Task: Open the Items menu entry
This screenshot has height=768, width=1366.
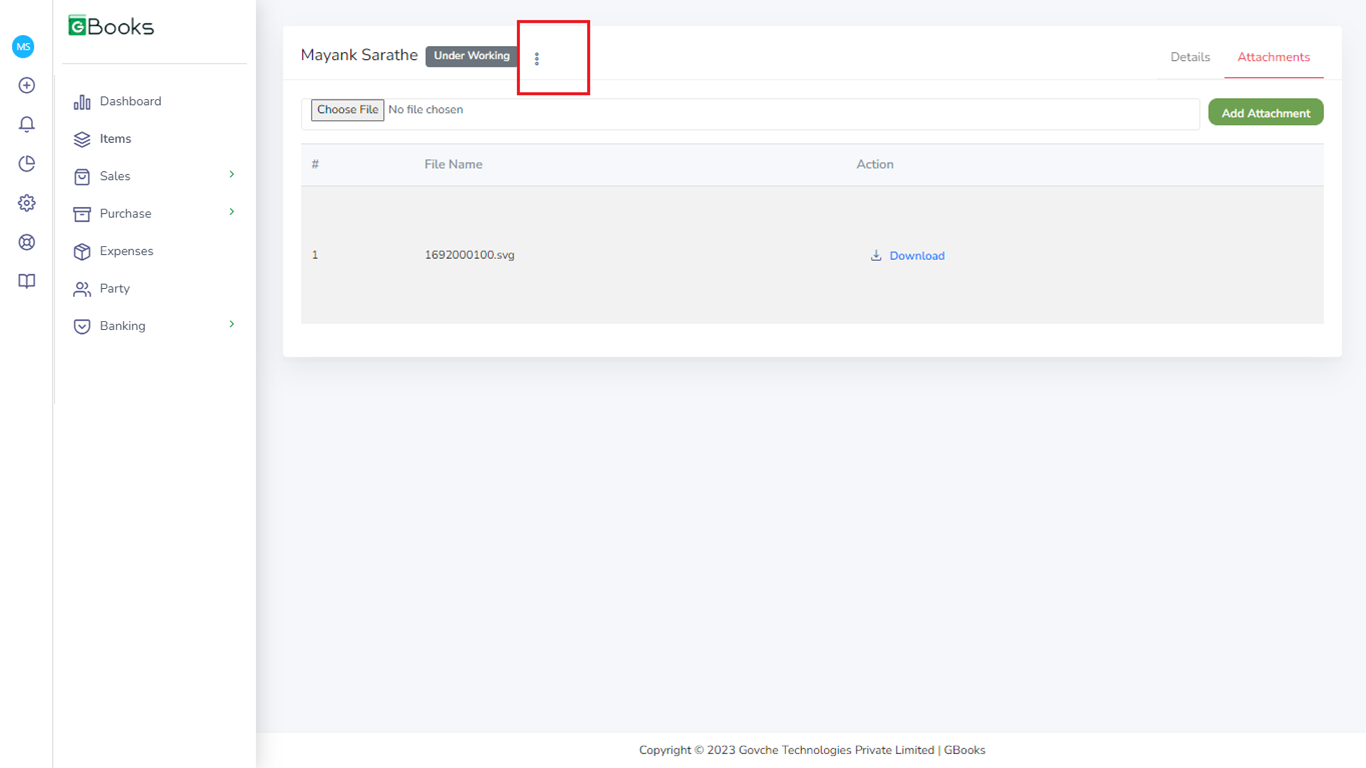Action: tap(115, 139)
